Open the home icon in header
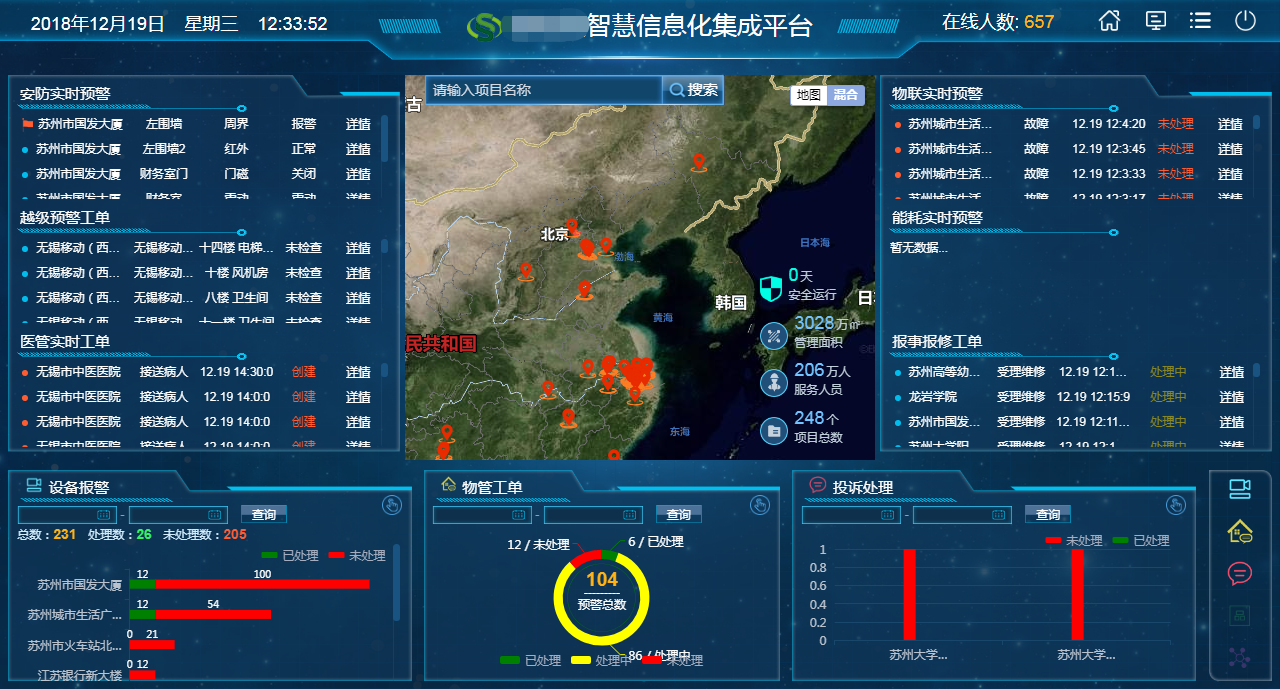The image size is (1280, 689). tap(1109, 21)
